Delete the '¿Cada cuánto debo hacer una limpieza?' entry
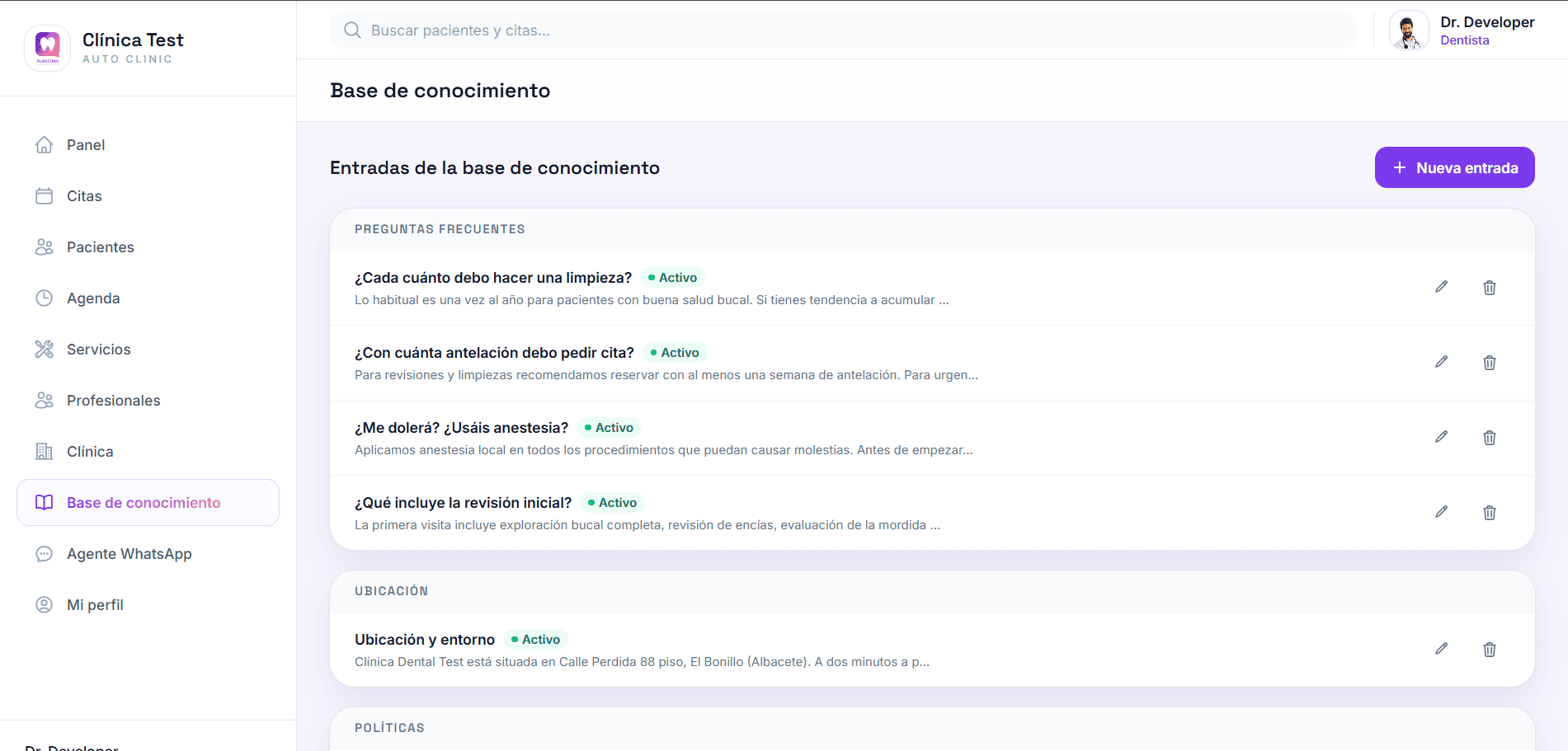The image size is (1568, 751). click(1490, 288)
